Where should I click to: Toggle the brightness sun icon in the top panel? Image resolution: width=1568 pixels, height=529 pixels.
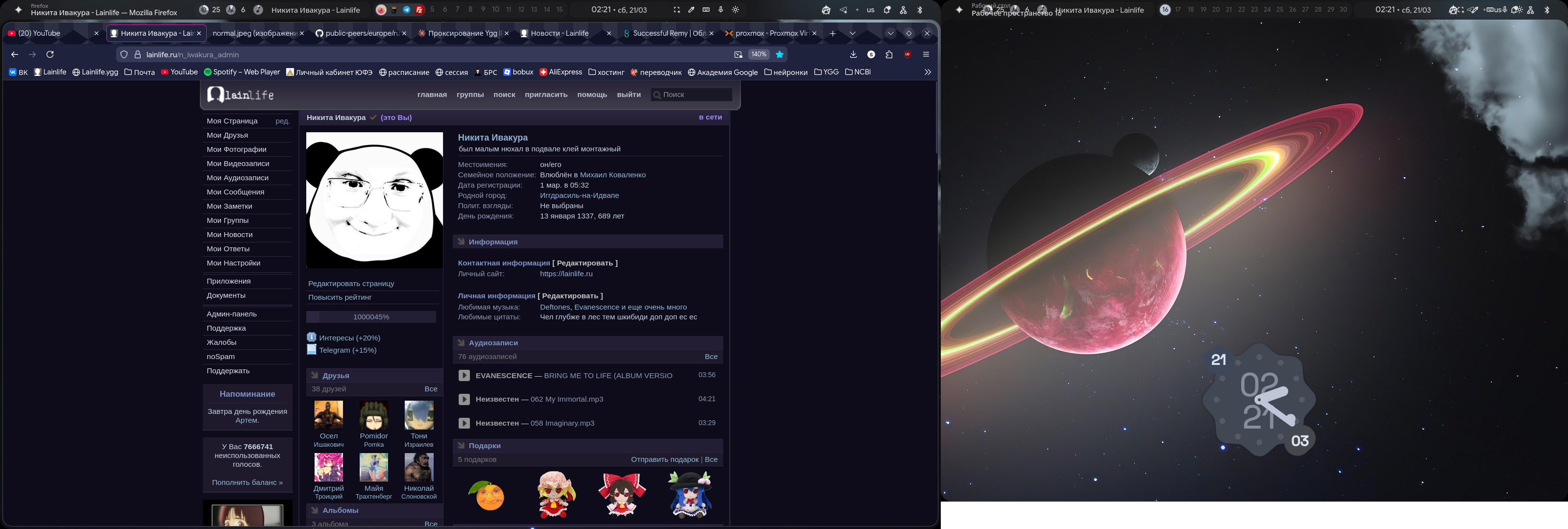[735, 10]
